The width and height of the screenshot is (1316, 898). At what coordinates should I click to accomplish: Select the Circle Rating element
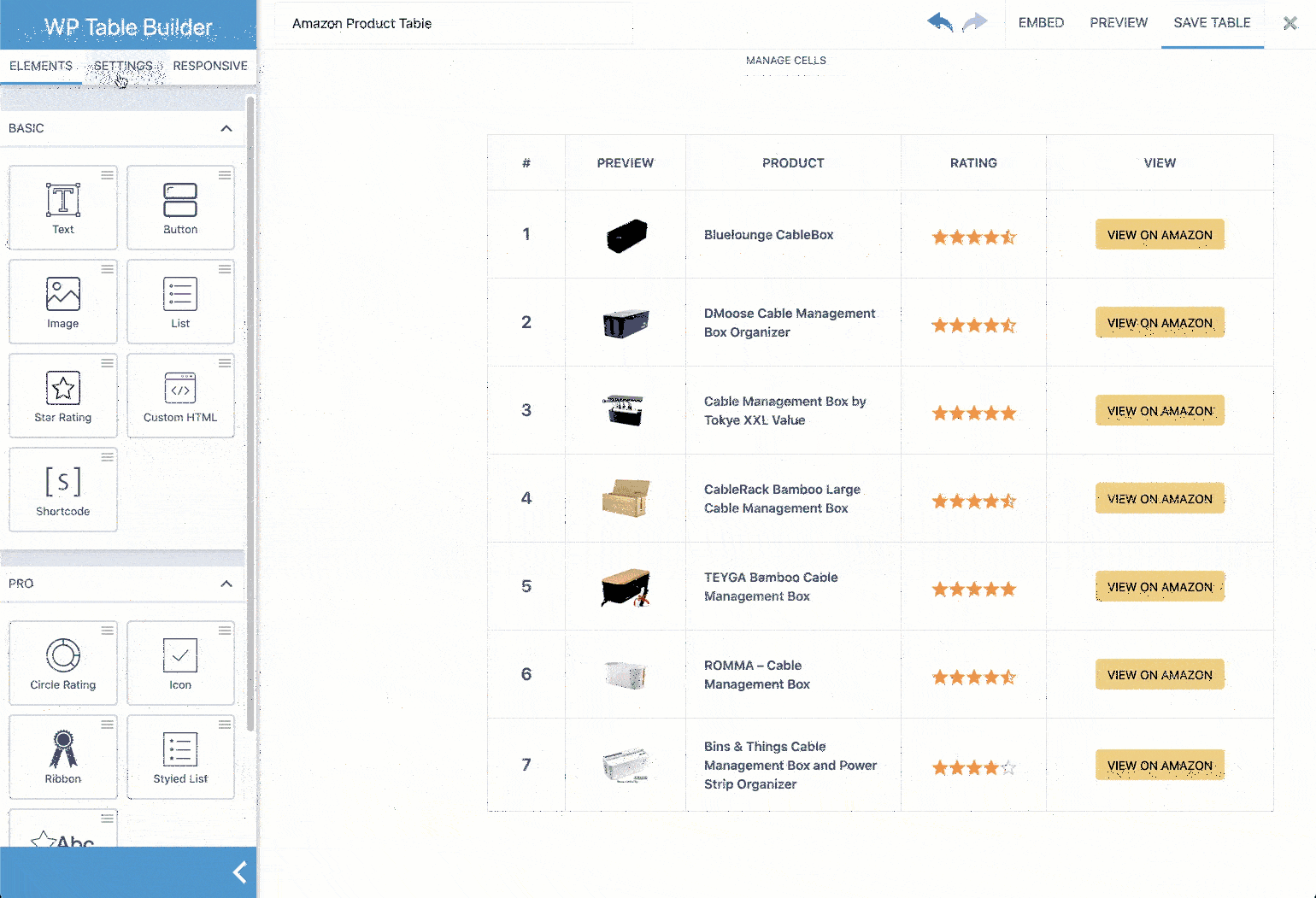[63, 663]
